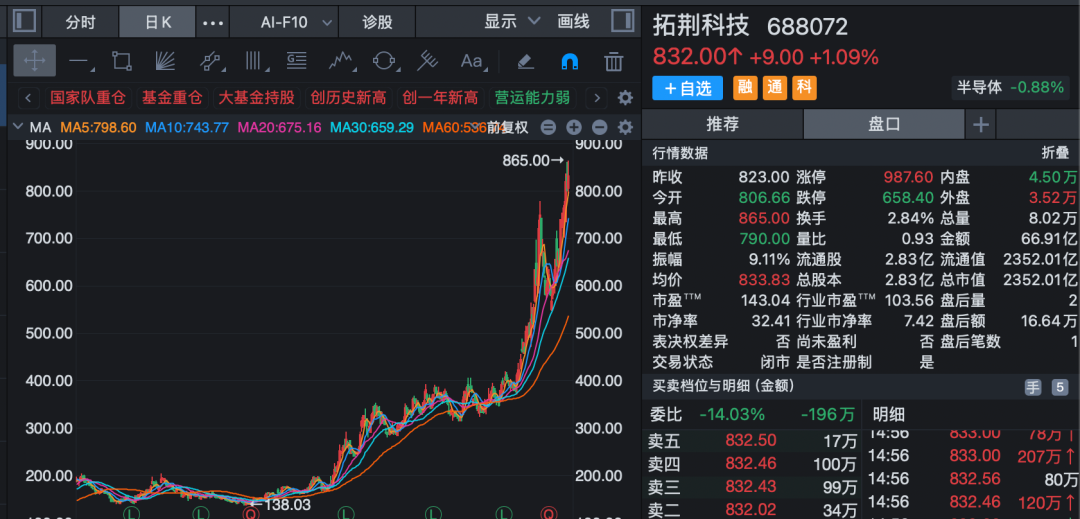1080x519 pixels.
Task: Click the 涨停 987.60 value
Action: click(908, 177)
